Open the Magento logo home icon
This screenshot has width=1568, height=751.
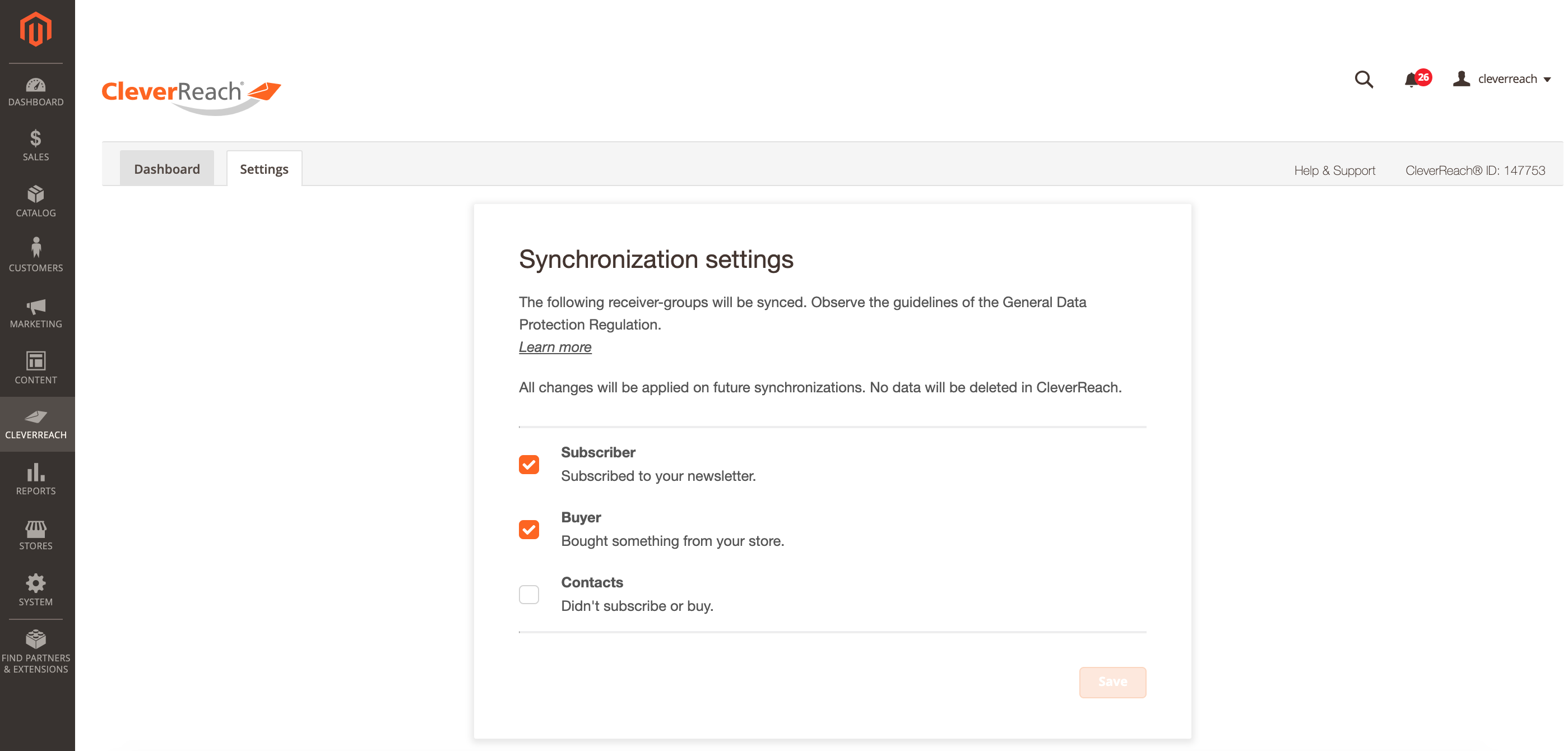[36, 29]
